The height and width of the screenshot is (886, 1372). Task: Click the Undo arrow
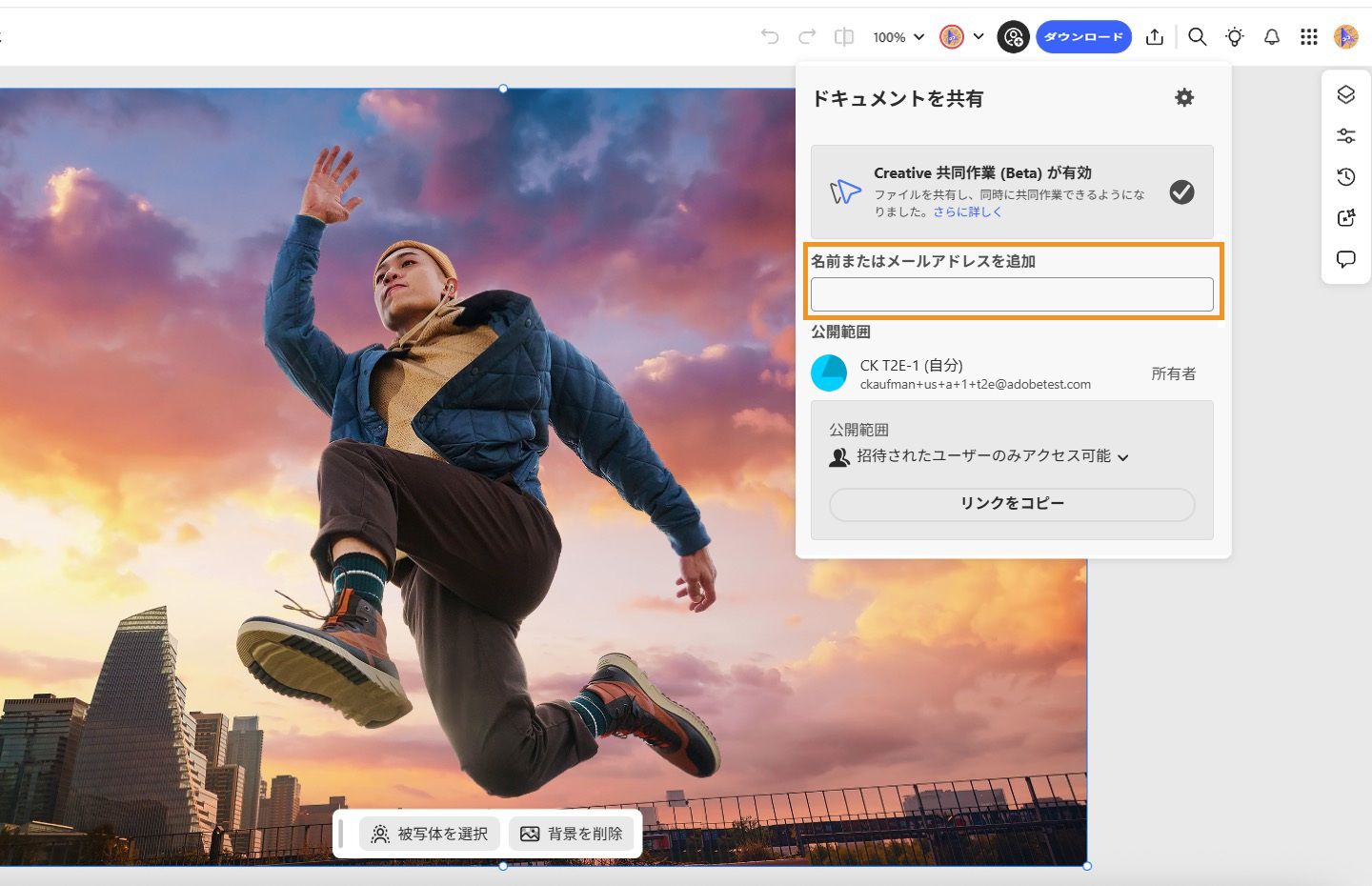[770, 36]
